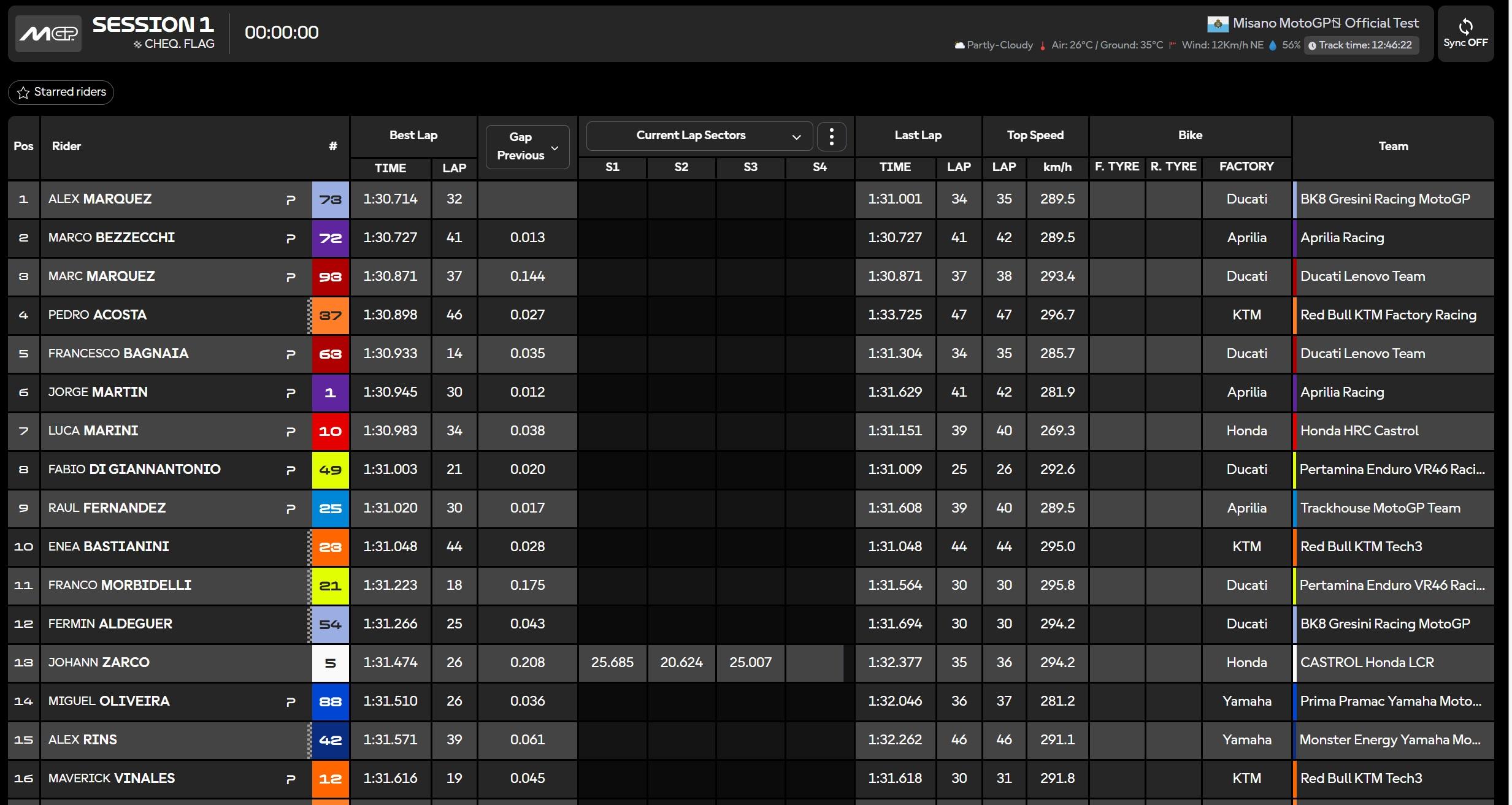Click the orange number 37 badge
The width and height of the screenshot is (1512, 805).
331,316
